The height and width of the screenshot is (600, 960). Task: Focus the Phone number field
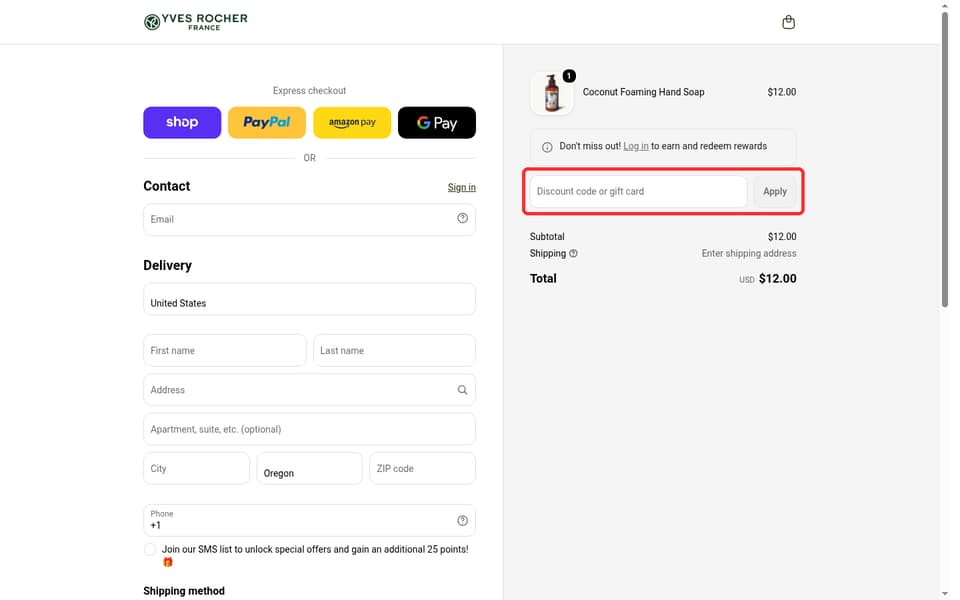coord(309,520)
